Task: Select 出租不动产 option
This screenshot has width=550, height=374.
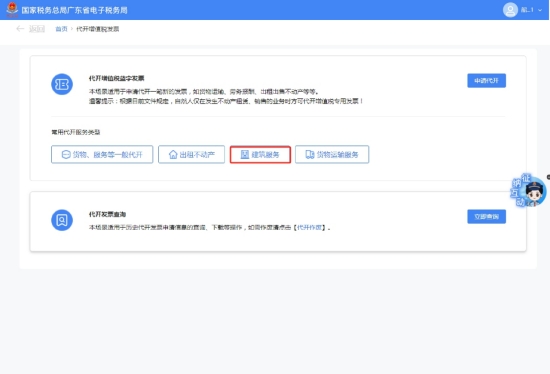Action: click(192, 154)
